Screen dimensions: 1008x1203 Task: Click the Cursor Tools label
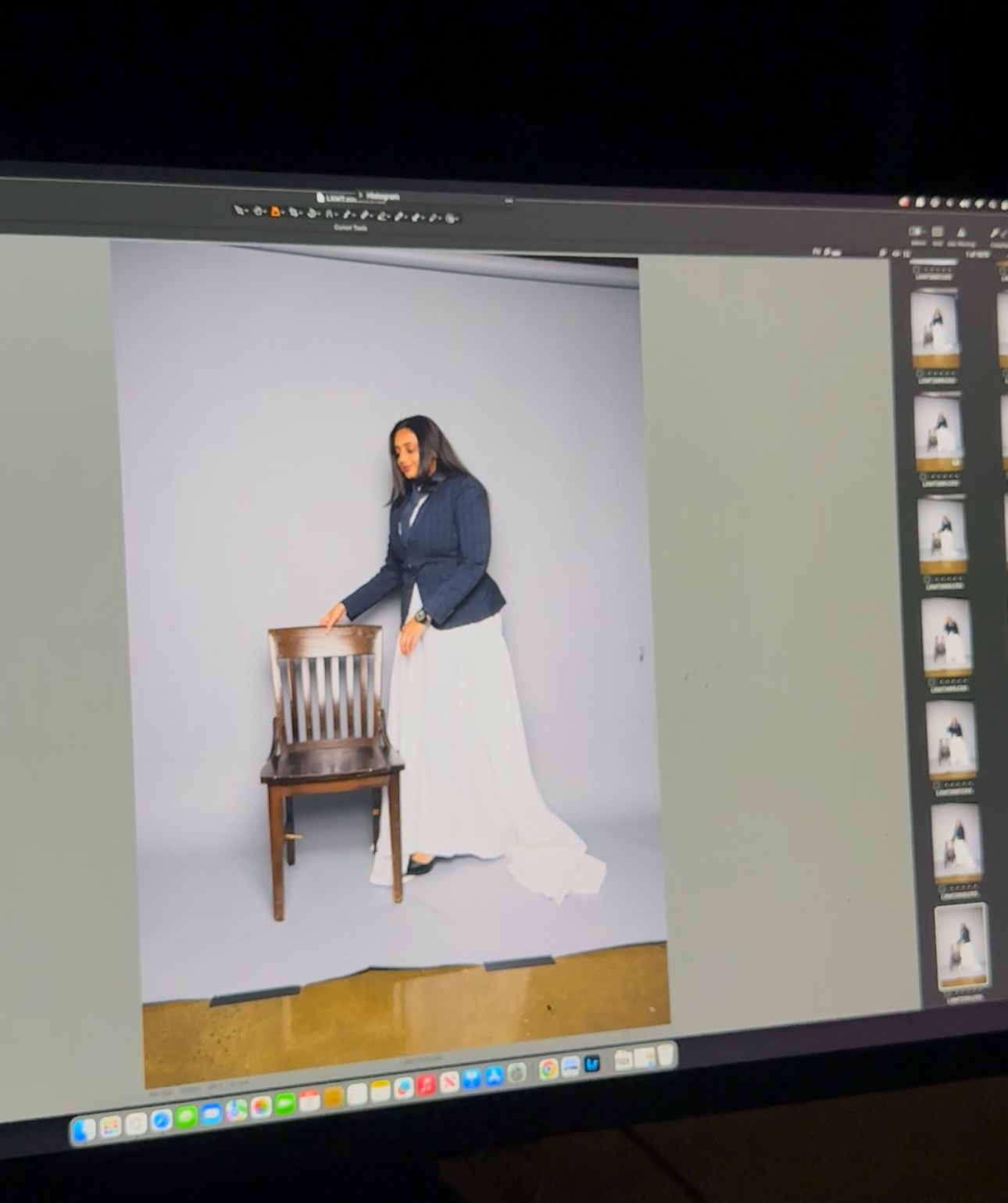point(351,227)
